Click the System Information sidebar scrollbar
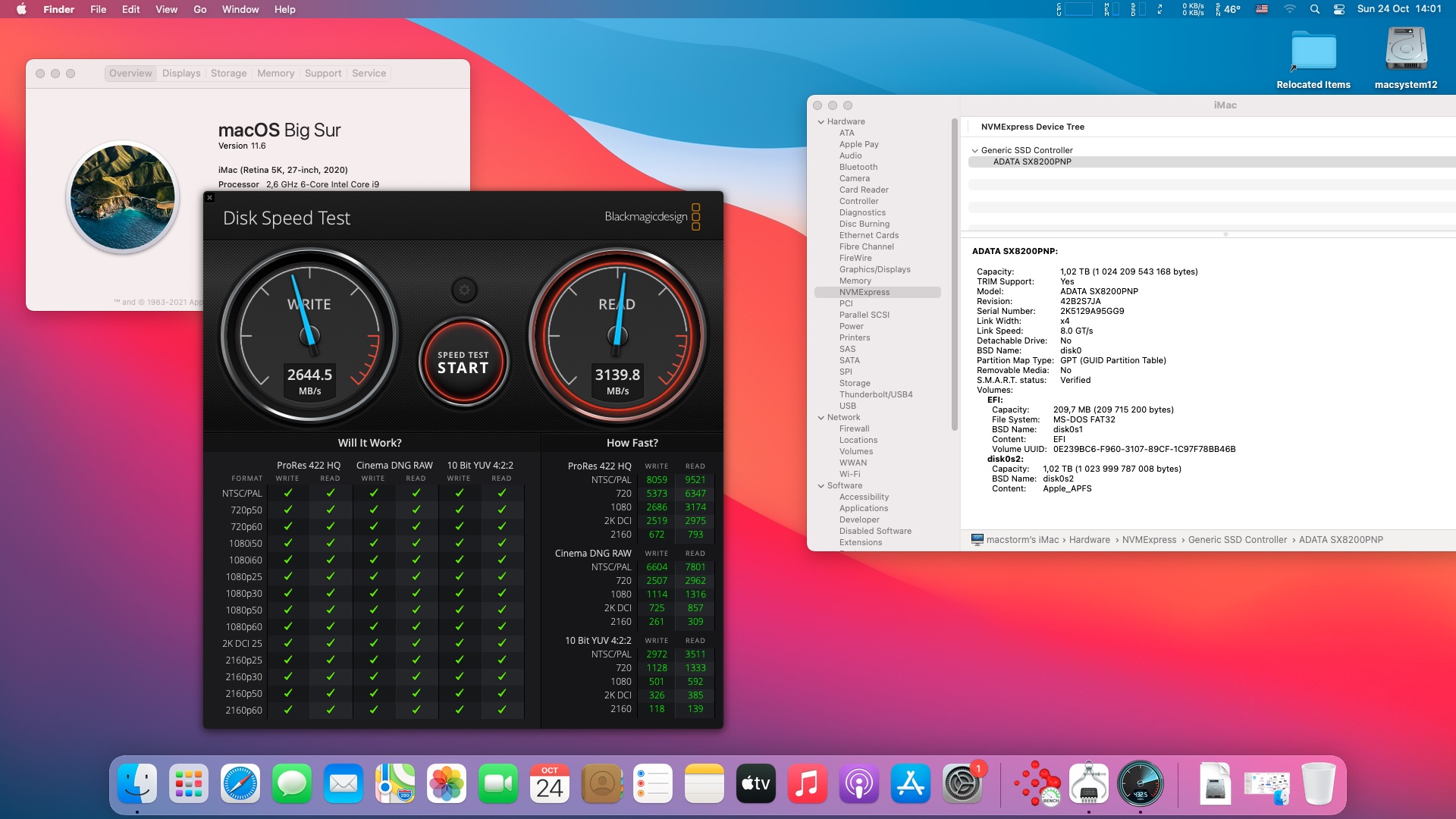Image resolution: width=1456 pixels, height=819 pixels. point(955,273)
